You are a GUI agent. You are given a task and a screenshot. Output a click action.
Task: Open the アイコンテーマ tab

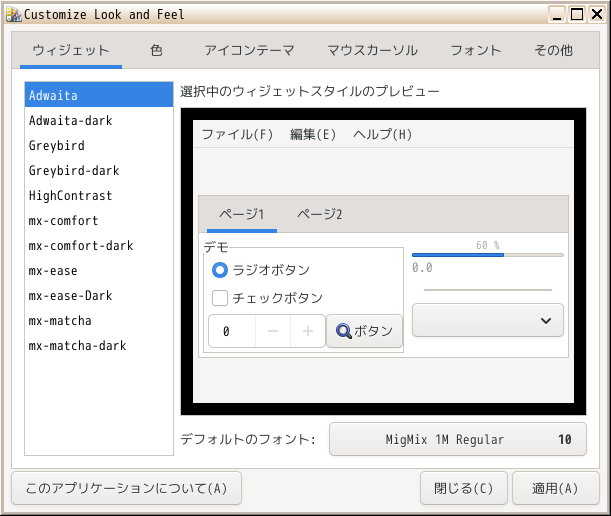click(249, 50)
